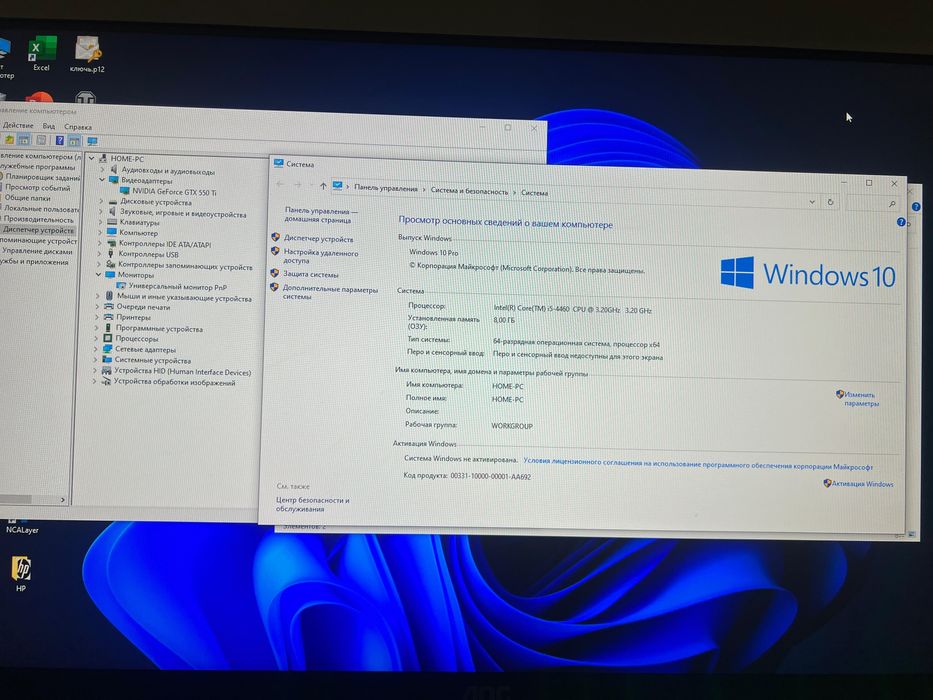Click the blue help question-mark toolbar icon in Computer Management

click(60, 140)
